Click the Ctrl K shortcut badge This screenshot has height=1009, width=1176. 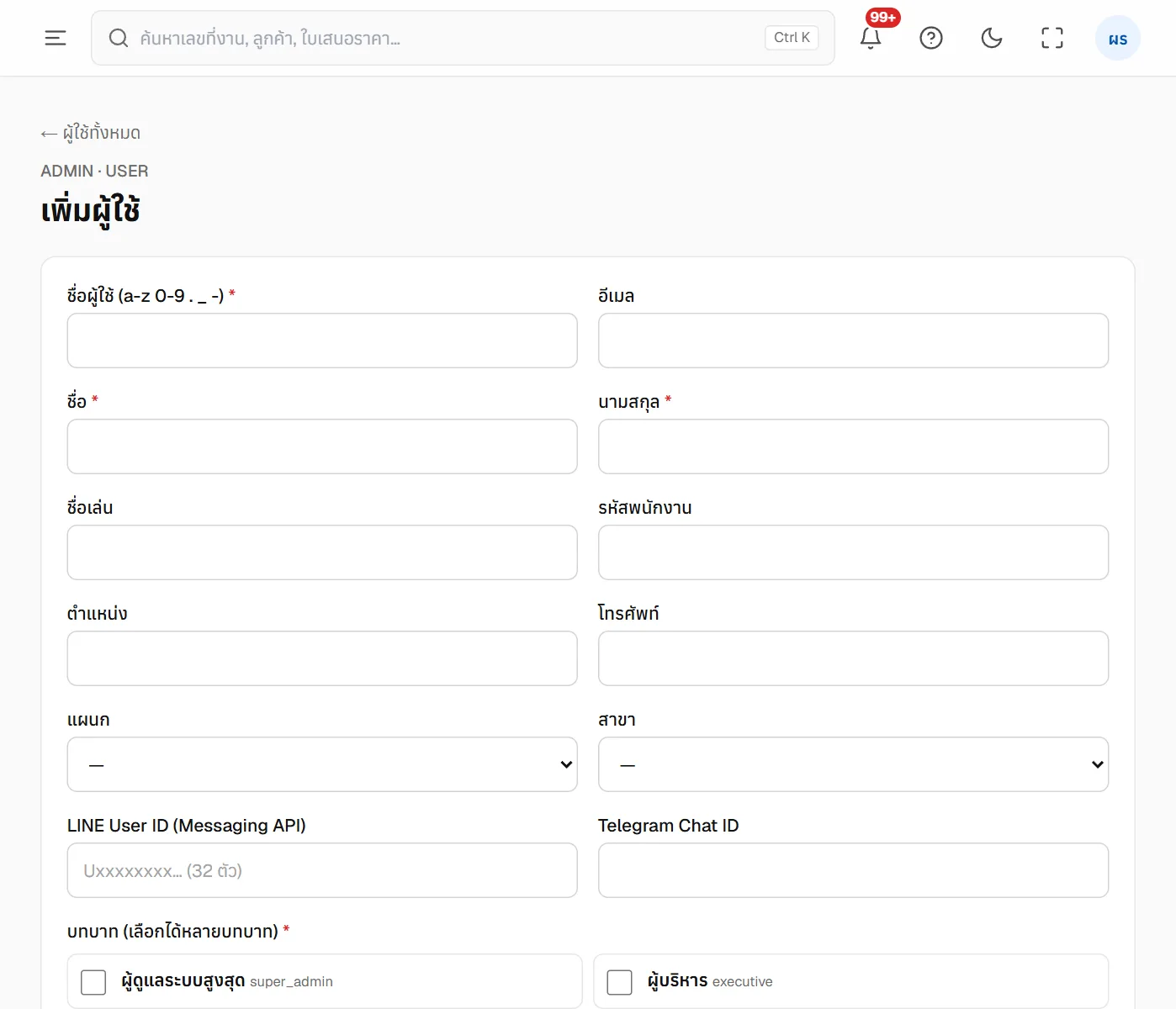coord(792,38)
